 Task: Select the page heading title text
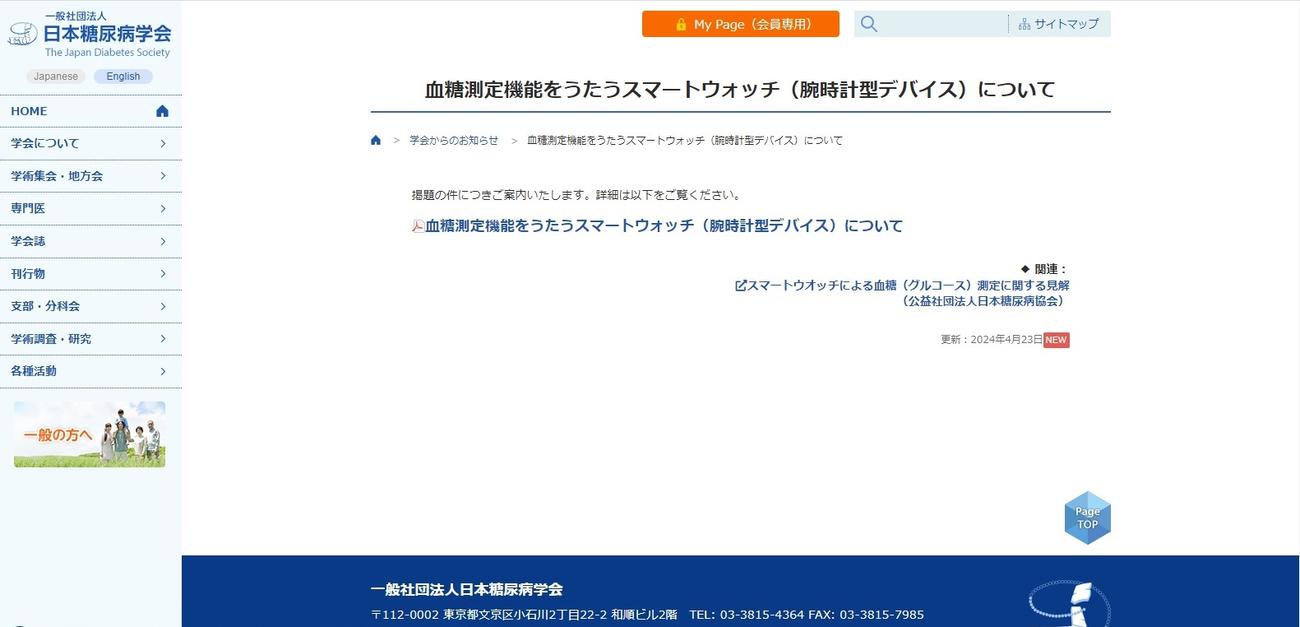pyautogui.click(x=740, y=89)
